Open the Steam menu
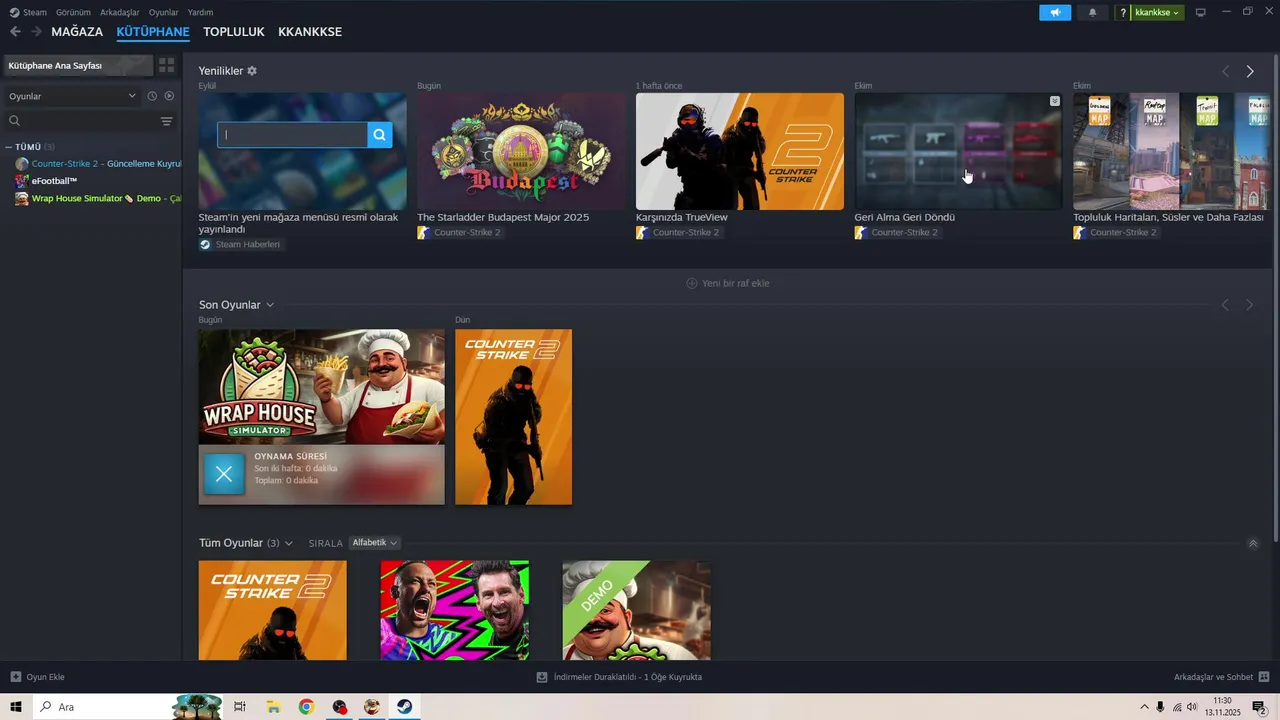 pos(35,12)
